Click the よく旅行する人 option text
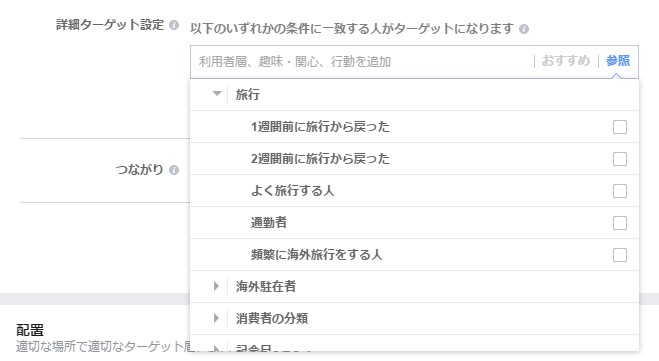Image resolution: width=659 pixels, height=361 pixels. [293, 191]
